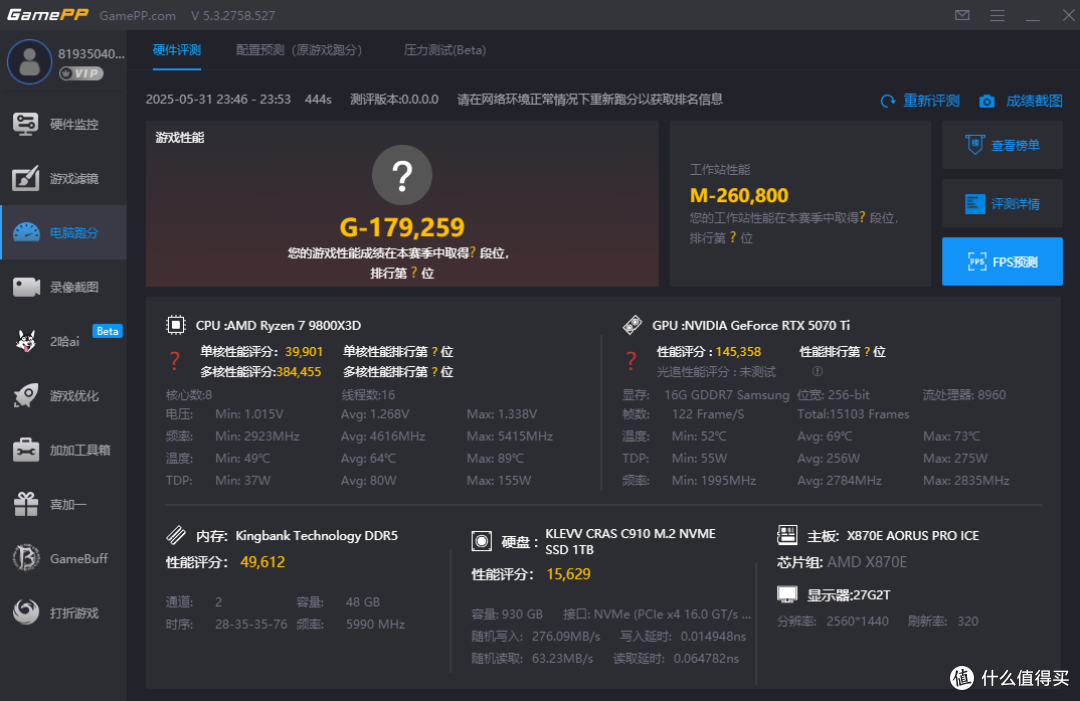Open the 硬件监控 hardware monitor icon

25,124
